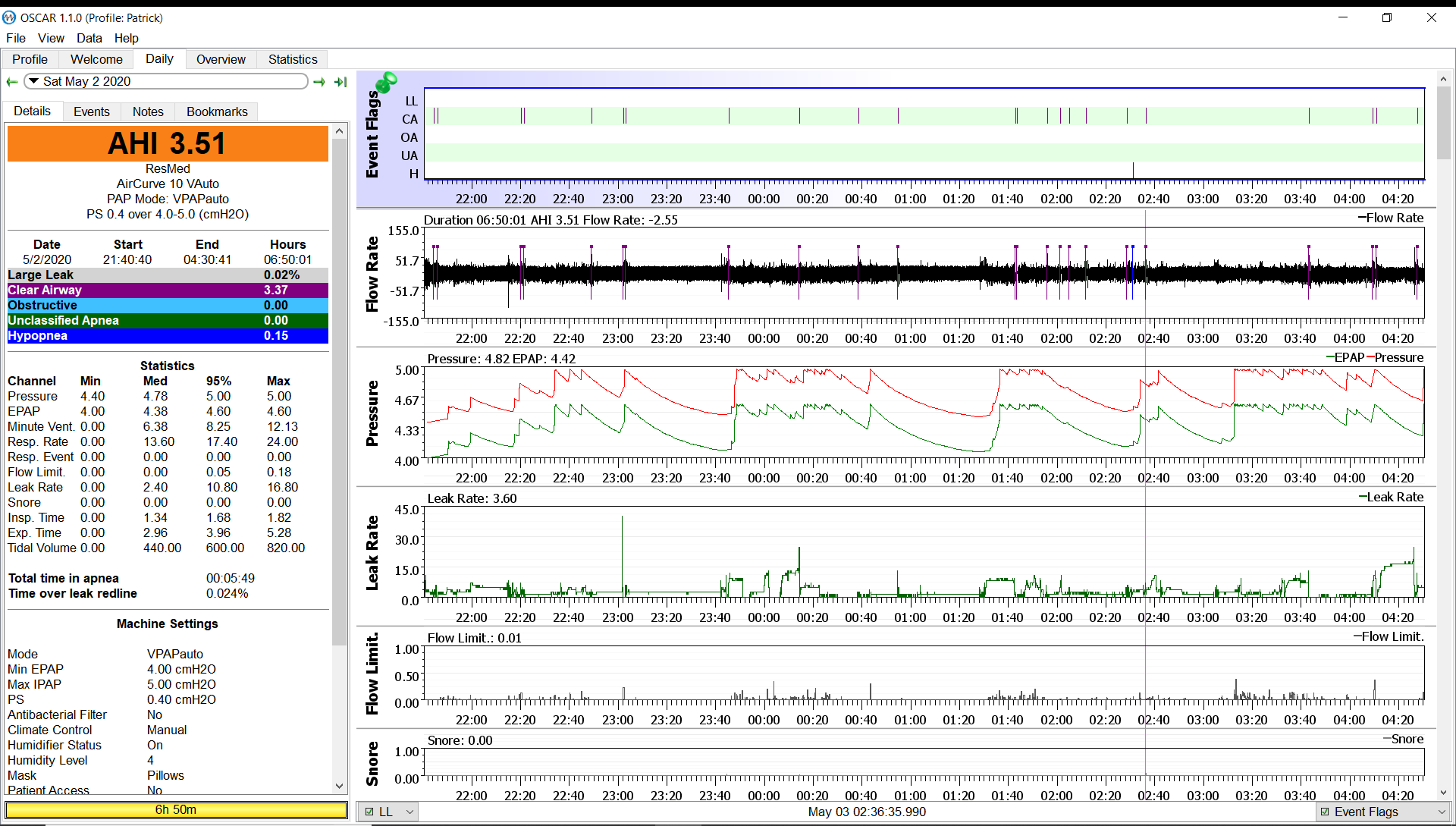Open the Events sub-tab
1456x826 pixels.
pos(92,111)
